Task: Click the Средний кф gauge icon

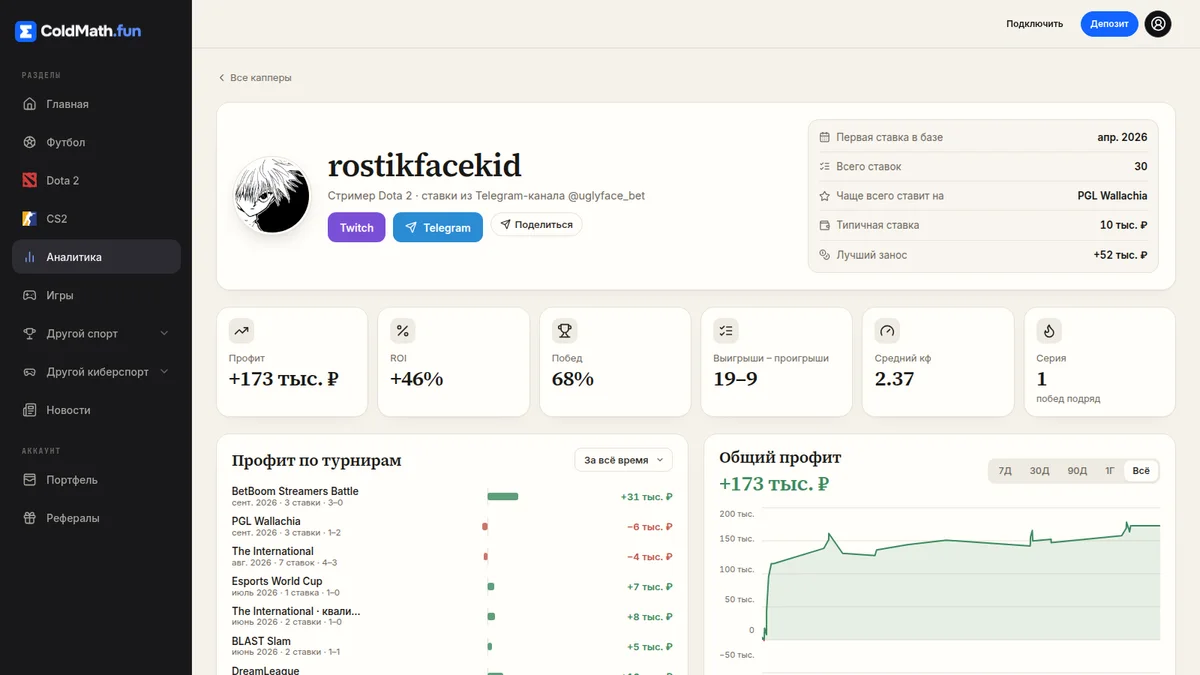Action: [x=887, y=330]
